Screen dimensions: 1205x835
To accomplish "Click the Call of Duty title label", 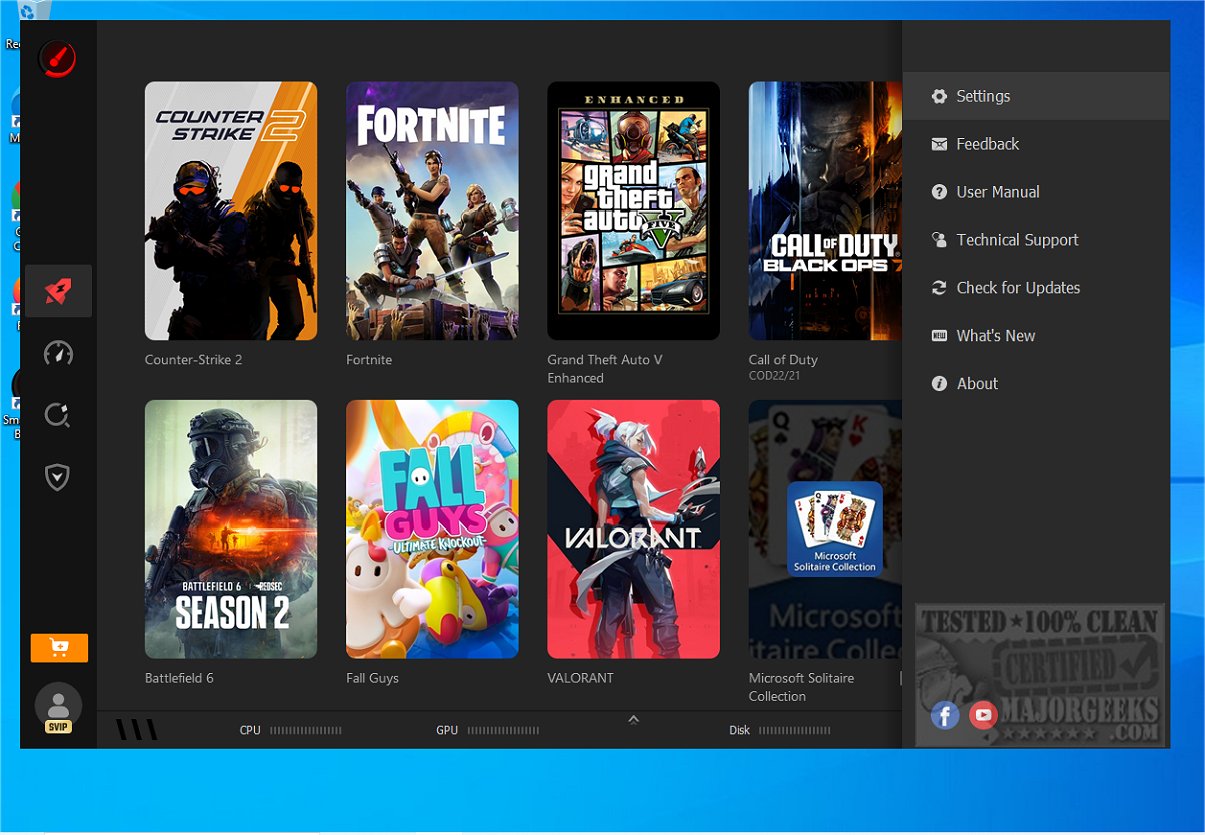I will [x=783, y=360].
